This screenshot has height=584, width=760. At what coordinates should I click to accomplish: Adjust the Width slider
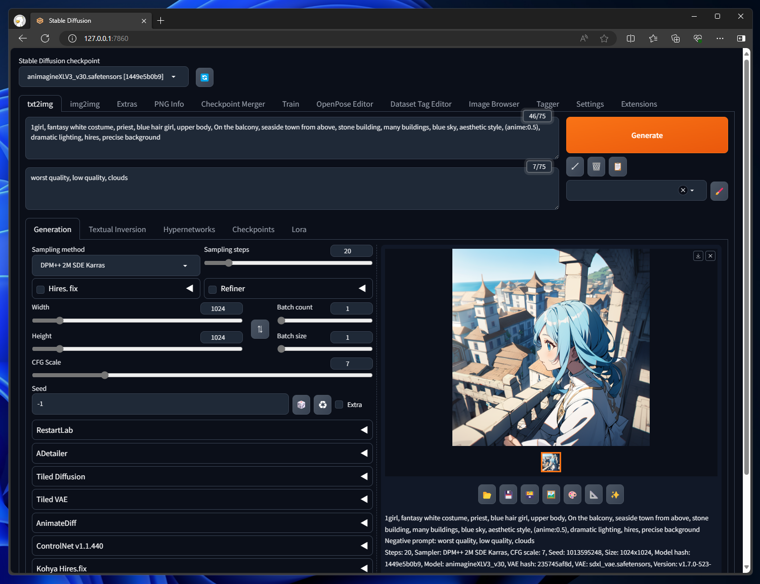click(137, 320)
